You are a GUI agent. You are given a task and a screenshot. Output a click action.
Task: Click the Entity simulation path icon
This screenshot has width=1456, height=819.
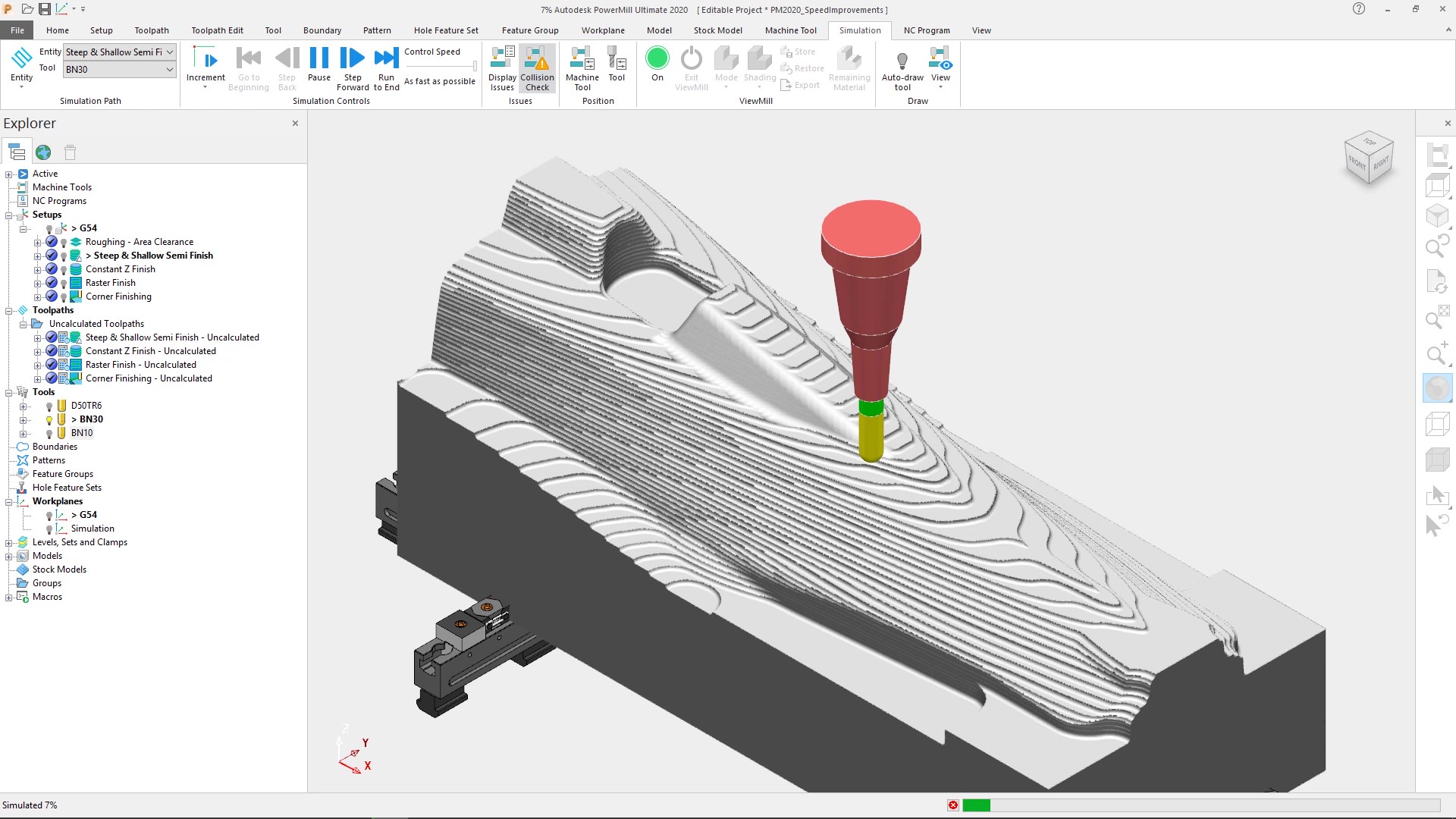point(22,67)
